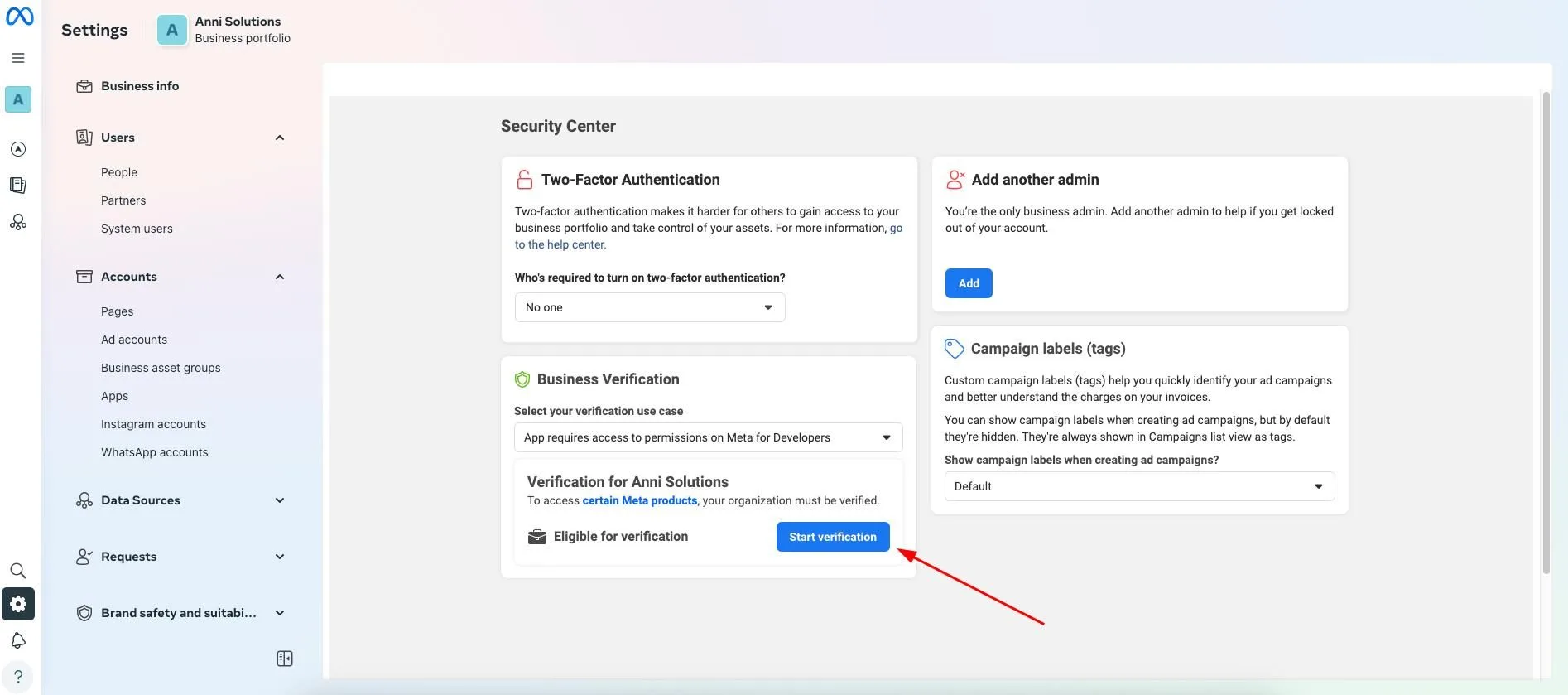This screenshot has width=1568, height=695.
Task: Go to People under Users
Action: click(119, 172)
